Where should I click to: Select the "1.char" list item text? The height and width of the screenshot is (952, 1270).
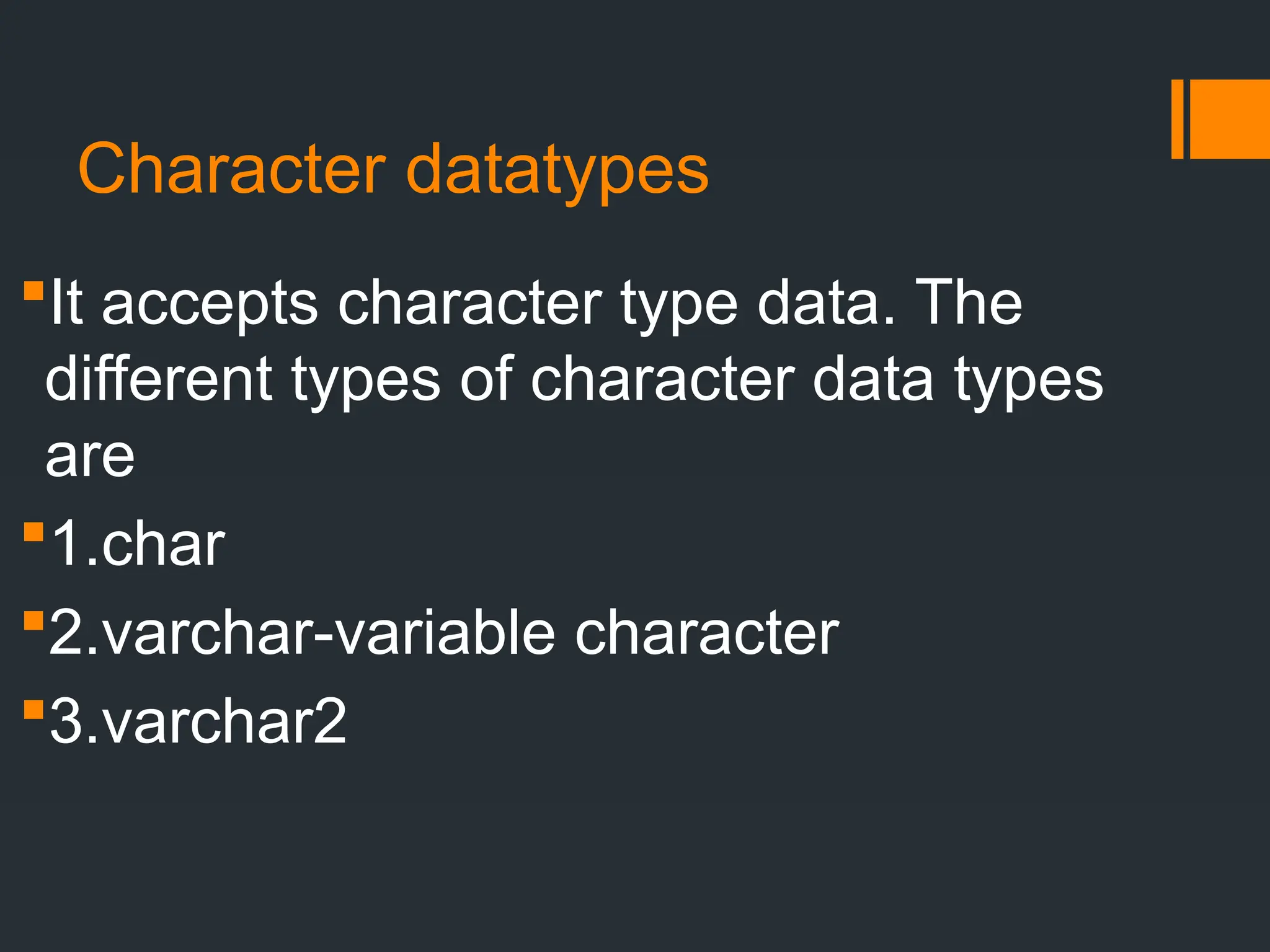[x=138, y=545]
